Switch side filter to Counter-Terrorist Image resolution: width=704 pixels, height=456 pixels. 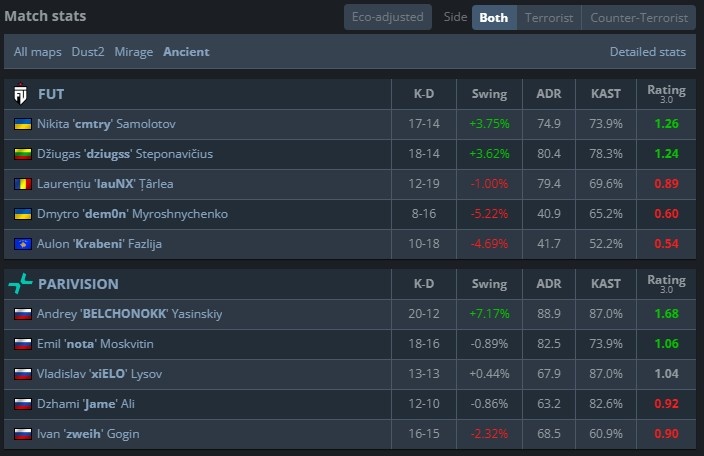coord(639,17)
